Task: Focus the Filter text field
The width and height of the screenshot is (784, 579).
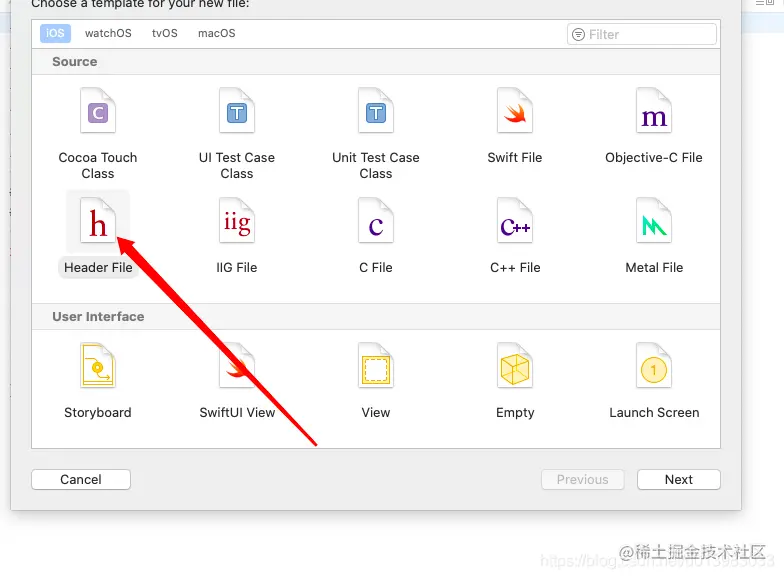Action: pos(642,34)
